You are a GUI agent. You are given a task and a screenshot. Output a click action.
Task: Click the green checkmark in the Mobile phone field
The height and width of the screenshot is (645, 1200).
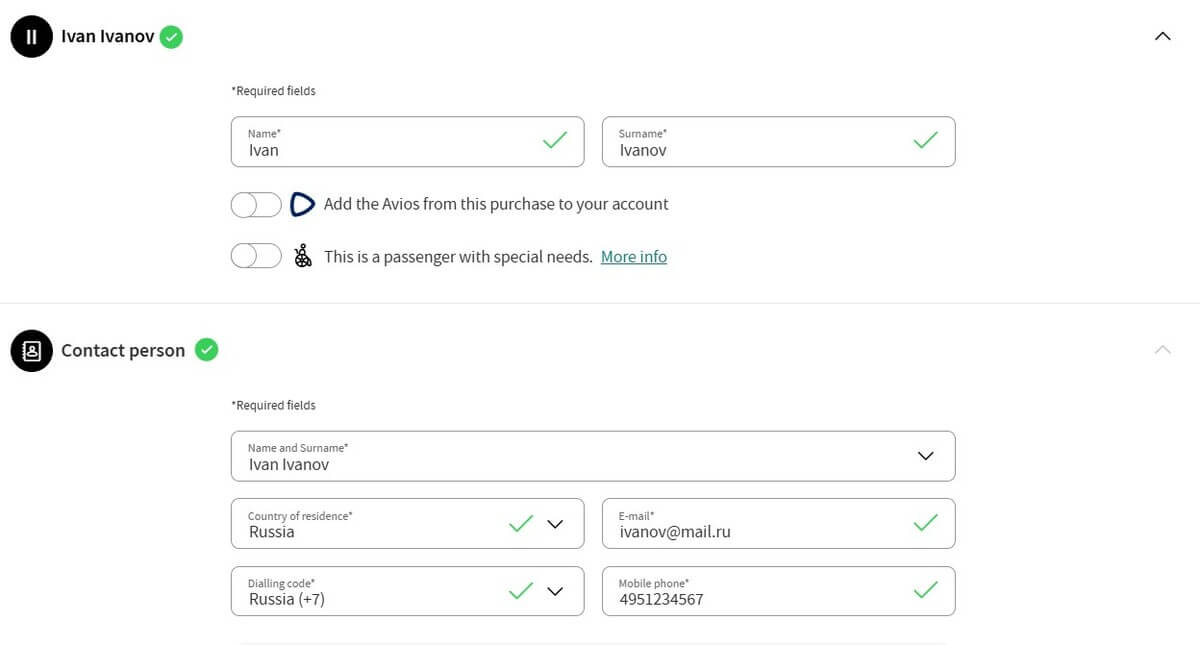coord(926,590)
